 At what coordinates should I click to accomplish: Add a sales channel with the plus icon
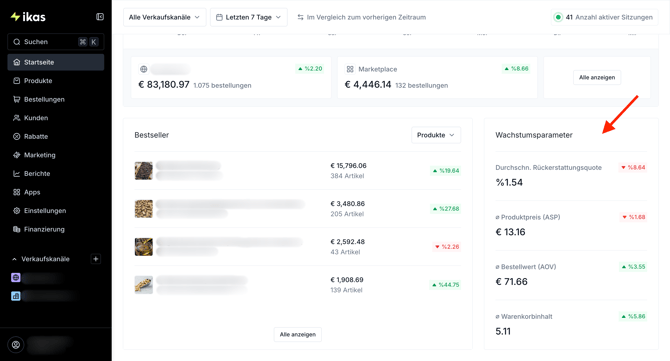click(96, 259)
